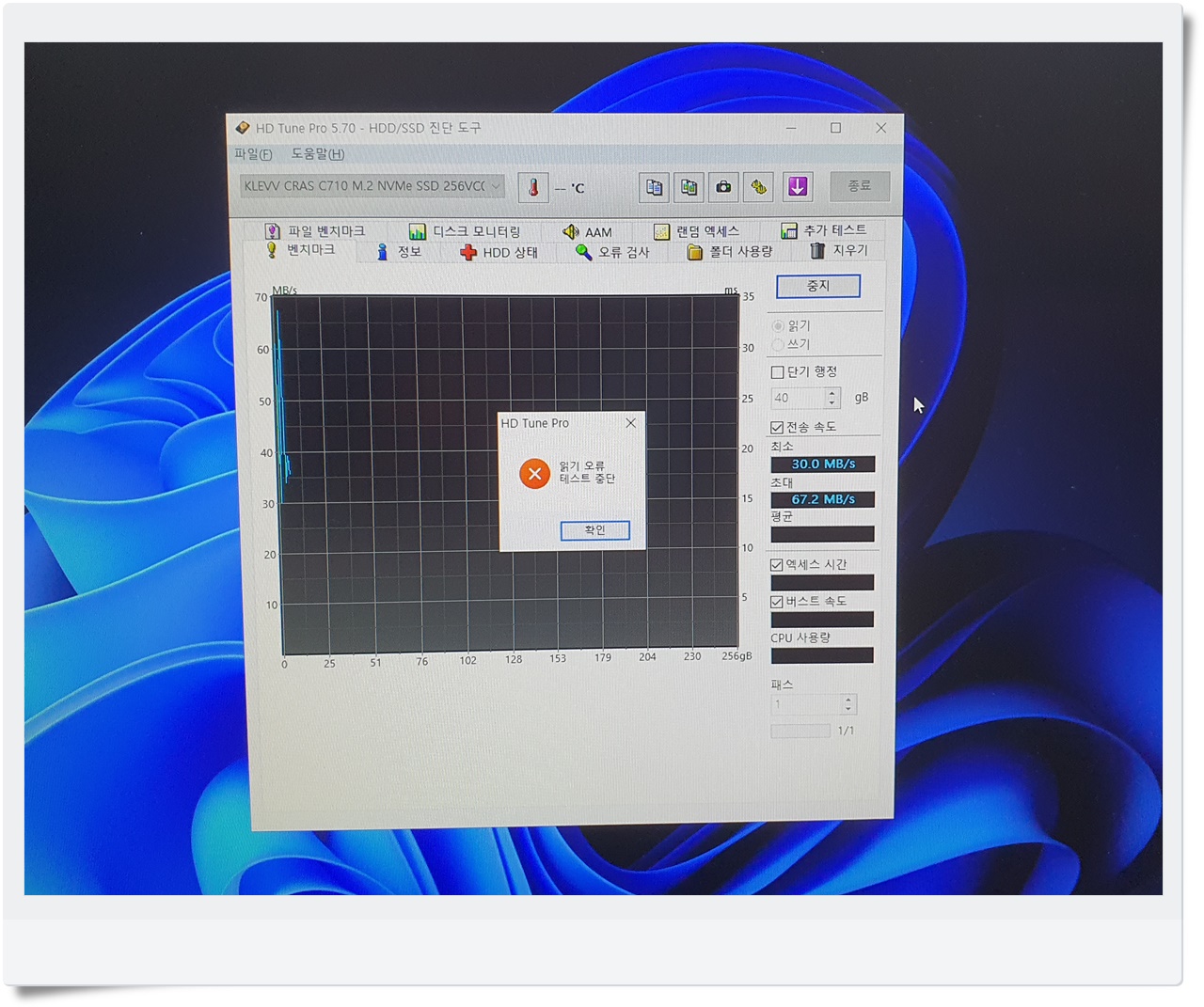Click the copy screenshot to clipboard icon
The image size is (1204, 1007).
coord(689,187)
